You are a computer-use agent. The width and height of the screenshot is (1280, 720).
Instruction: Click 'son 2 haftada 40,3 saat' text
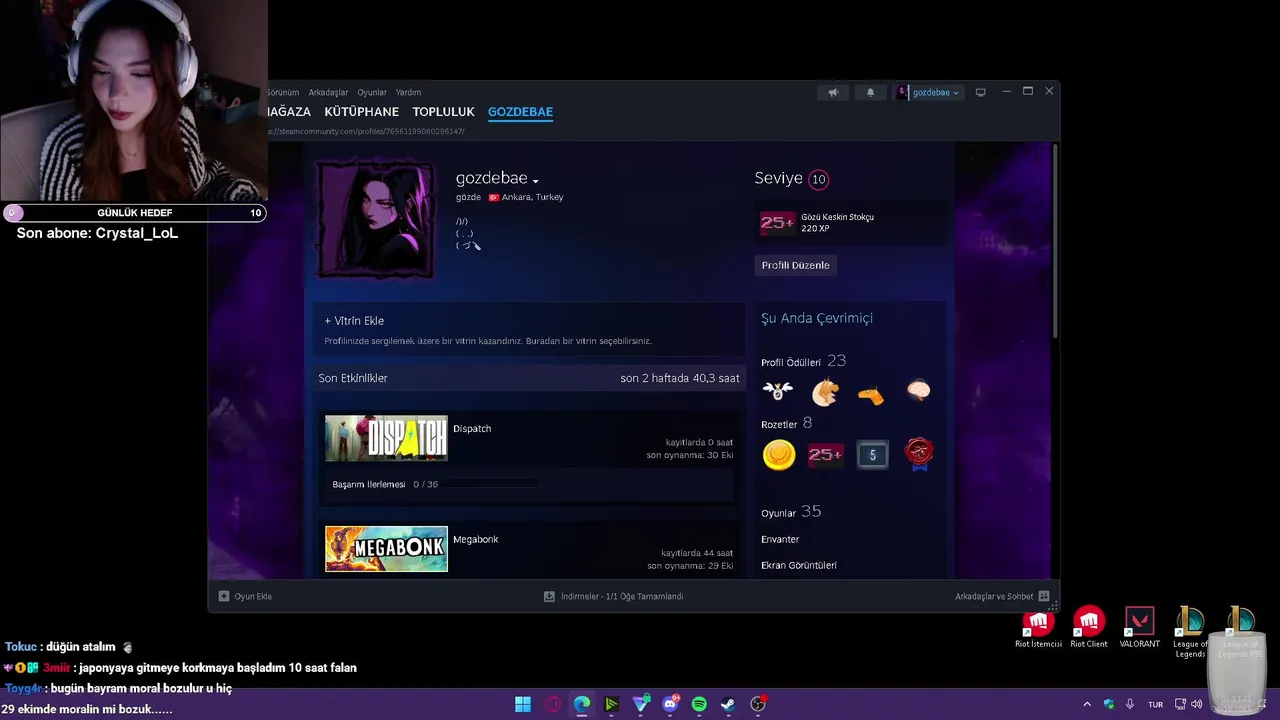click(680, 378)
